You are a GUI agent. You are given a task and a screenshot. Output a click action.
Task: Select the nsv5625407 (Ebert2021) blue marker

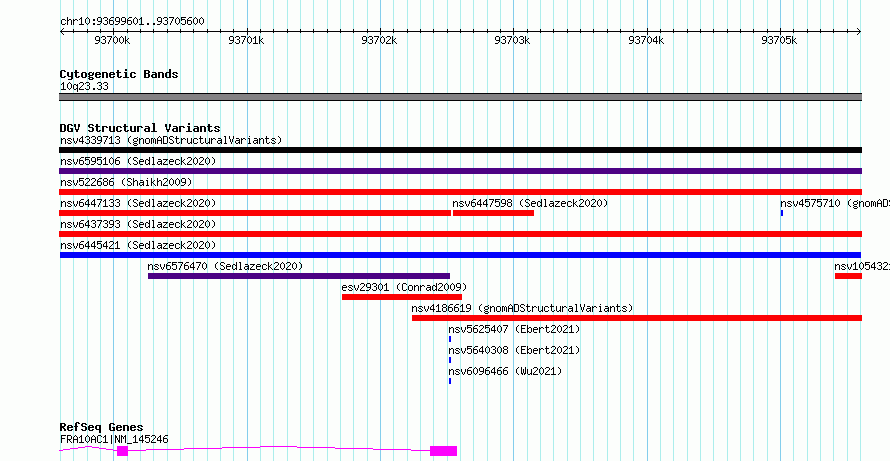pos(450,339)
